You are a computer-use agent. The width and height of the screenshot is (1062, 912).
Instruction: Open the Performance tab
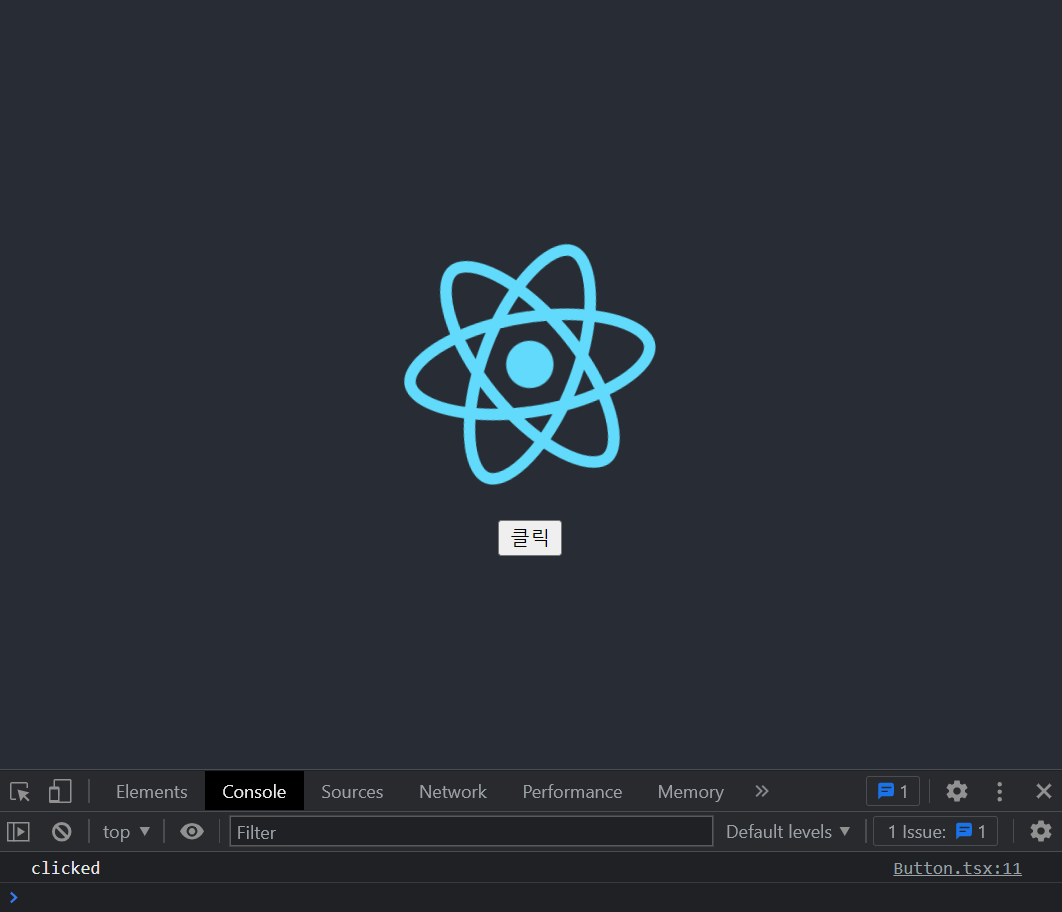(572, 791)
